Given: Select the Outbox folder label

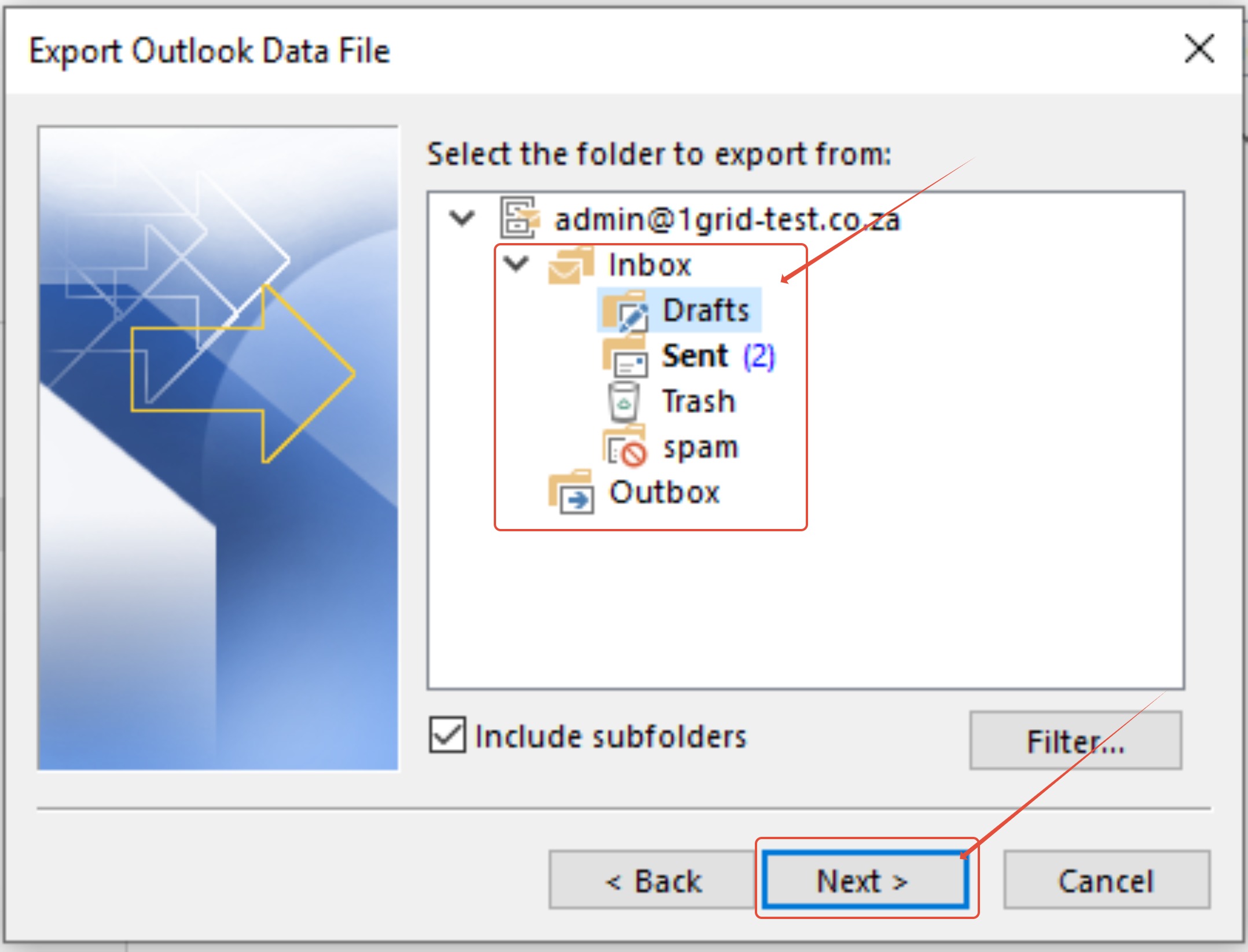Looking at the screenshot, I should (x=665, y=492).
